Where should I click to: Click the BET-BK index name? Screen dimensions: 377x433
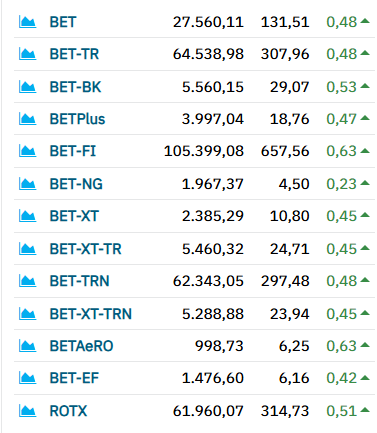75,87
